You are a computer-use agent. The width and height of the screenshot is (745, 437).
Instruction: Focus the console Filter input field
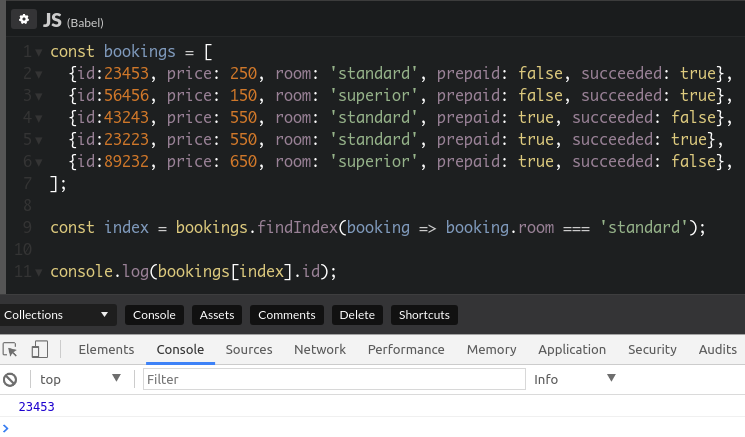[x=334, y=379]
